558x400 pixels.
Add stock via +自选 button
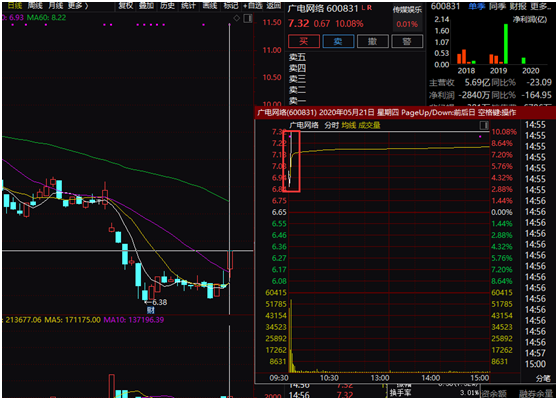pos(253,6)
